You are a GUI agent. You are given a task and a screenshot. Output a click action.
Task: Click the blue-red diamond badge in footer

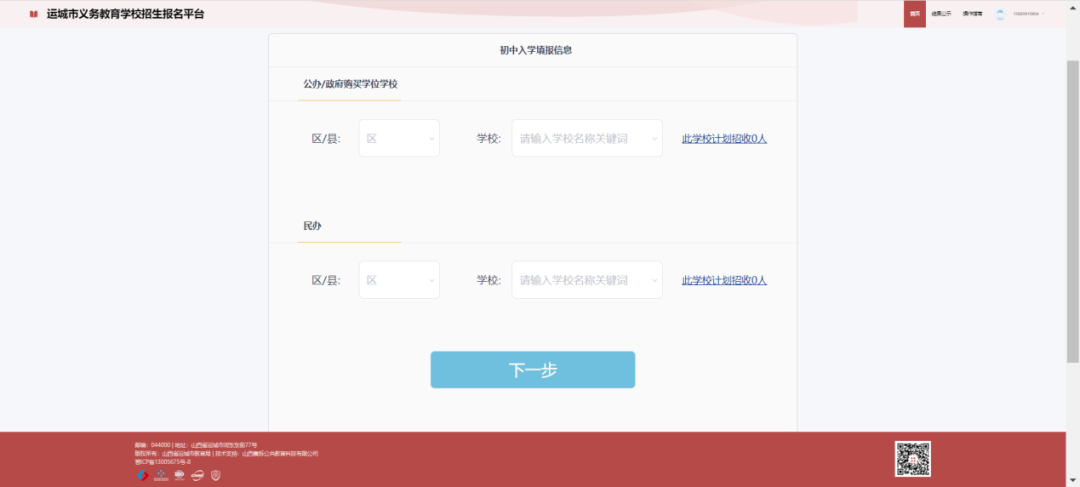[142, 474]
